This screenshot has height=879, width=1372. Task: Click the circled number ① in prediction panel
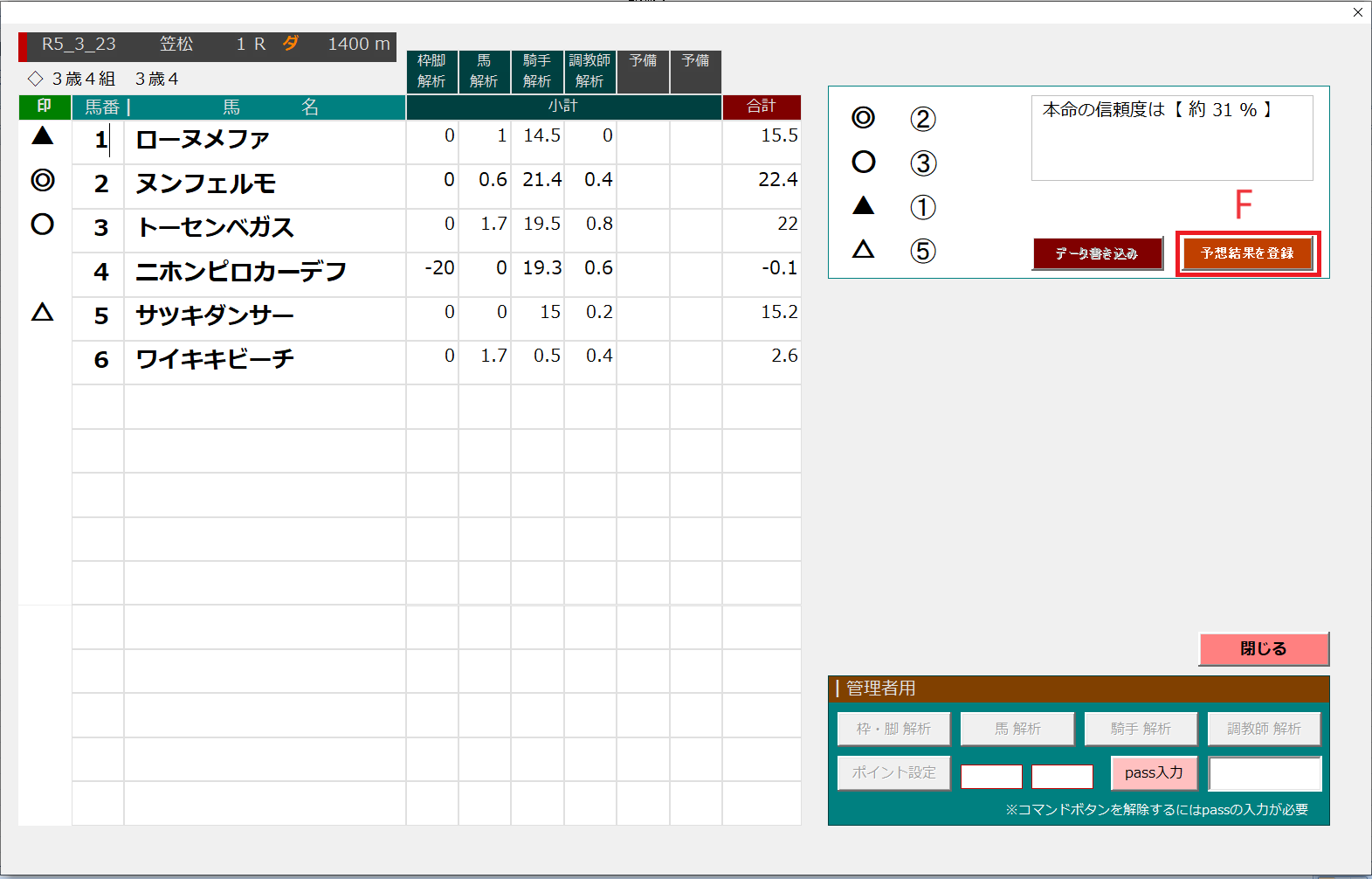(x=922, y=208)
